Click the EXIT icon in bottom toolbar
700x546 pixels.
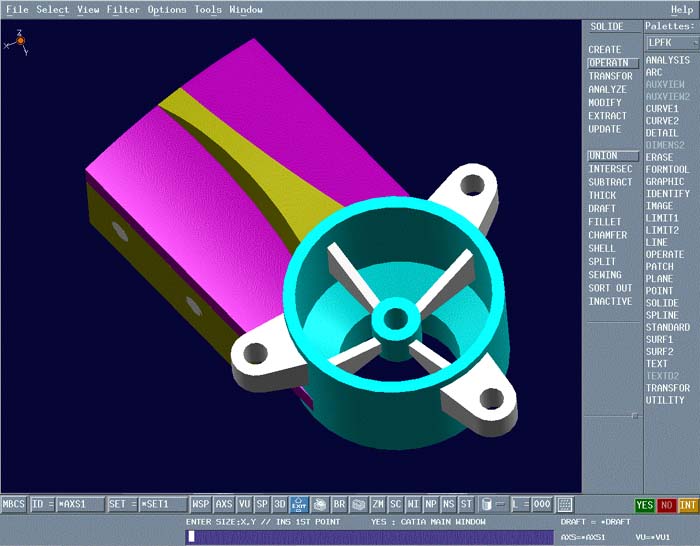pyautogui.click(x=299, y=505)
